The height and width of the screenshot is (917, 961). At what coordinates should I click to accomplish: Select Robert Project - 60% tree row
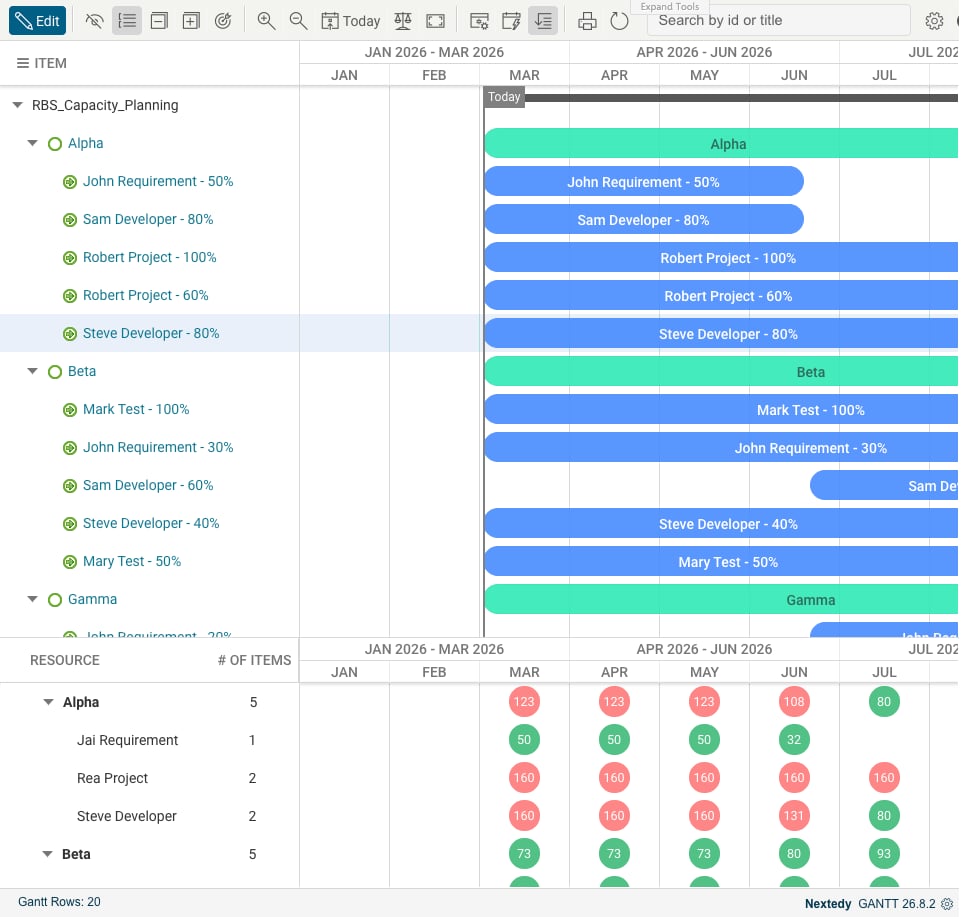coord(150,295)
